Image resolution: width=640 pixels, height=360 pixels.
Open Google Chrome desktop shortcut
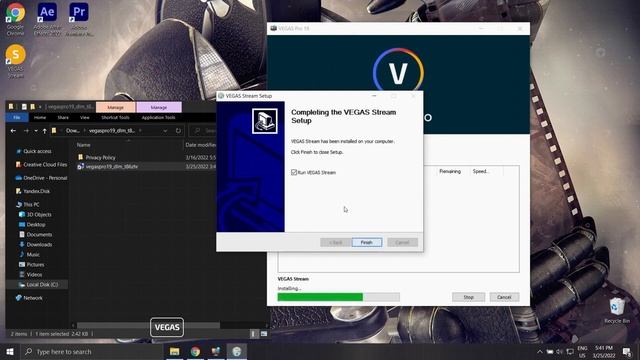pyautogui.click(x=15, y=20)
